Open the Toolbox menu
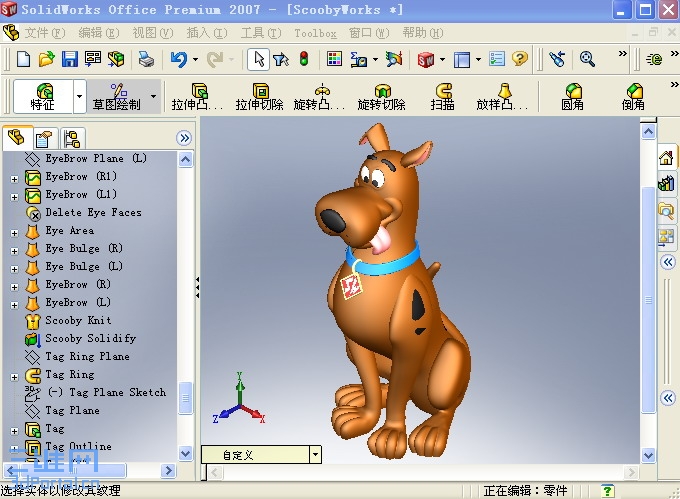This screenshot has width=680, height=499. click(315, 33)
